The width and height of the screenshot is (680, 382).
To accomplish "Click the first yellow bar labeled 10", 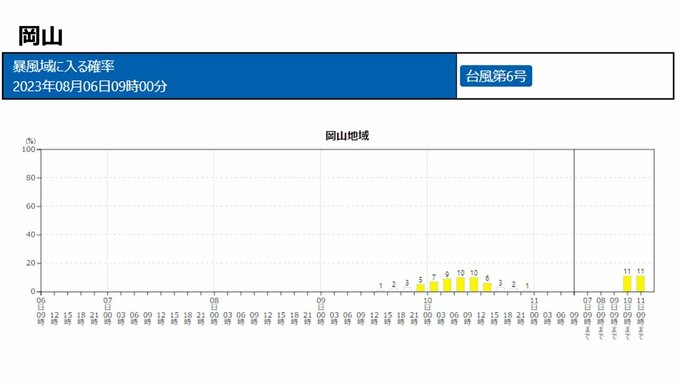I will coord(461,284).
